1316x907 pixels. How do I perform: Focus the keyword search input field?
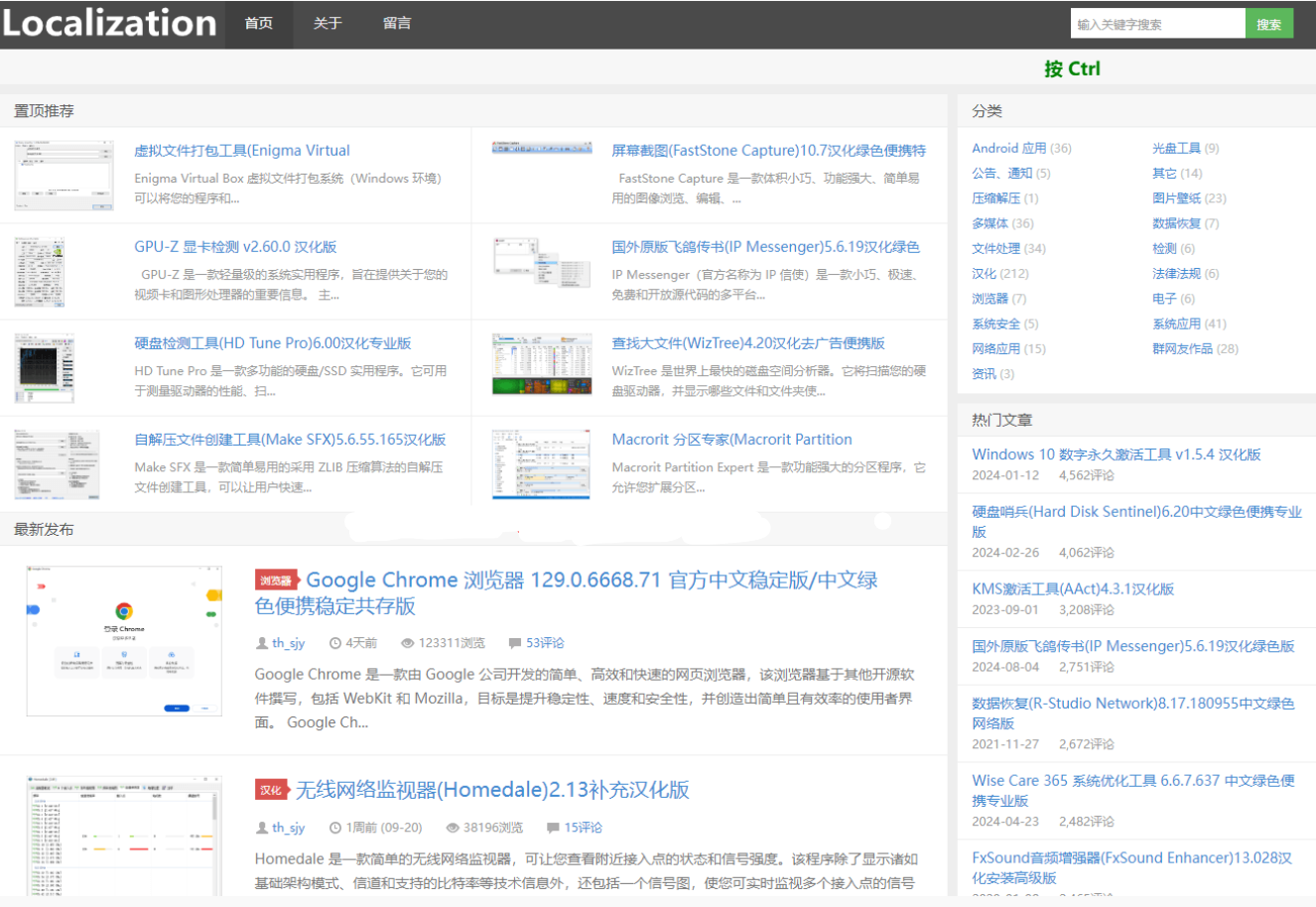[x=1157, y=24]
